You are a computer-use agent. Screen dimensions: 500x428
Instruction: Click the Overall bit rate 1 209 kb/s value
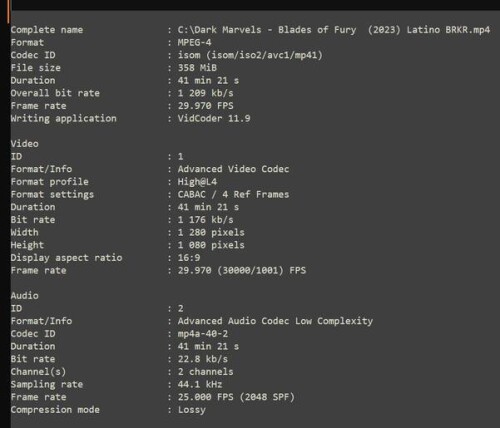click(x=205, y=93)
